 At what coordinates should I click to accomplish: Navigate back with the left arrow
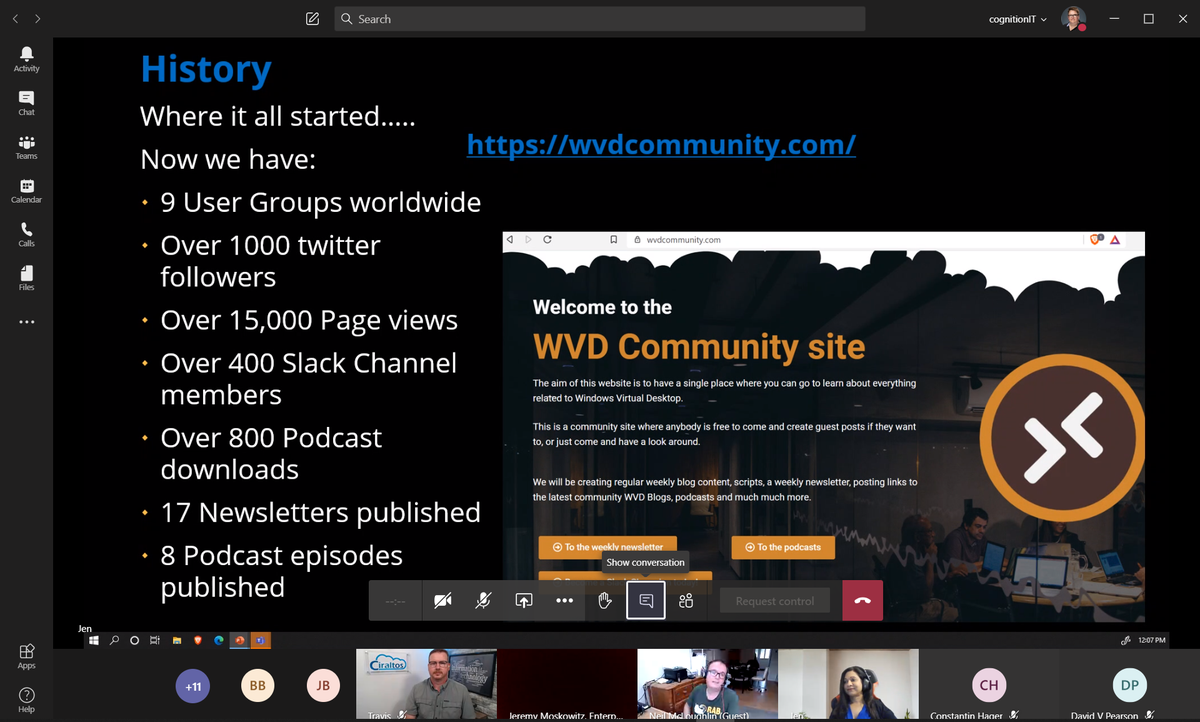(x=15, y=19)
